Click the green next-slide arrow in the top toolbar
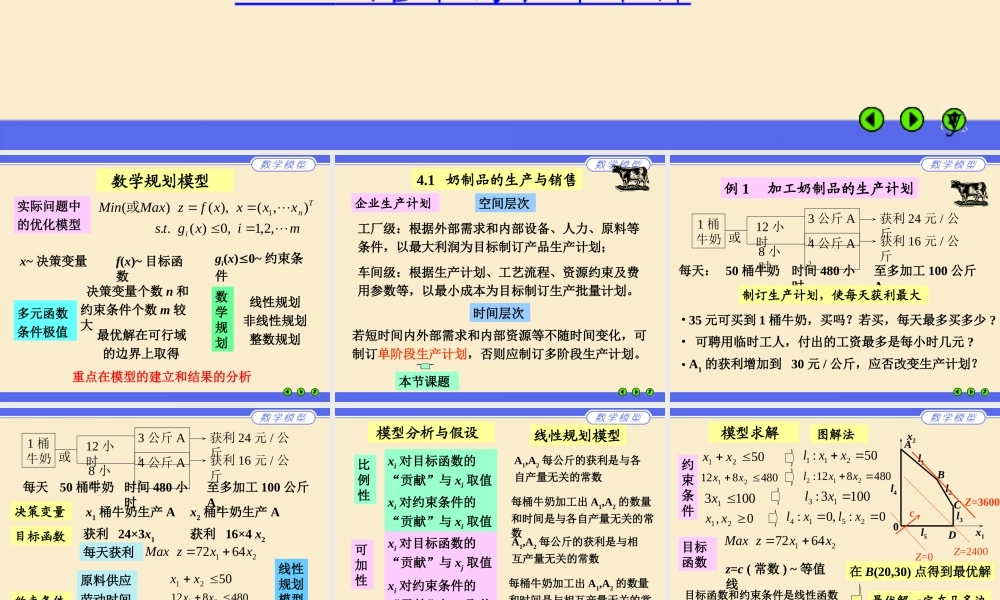The width and height of the screenshot is (1000, 600). [x=911, y=119]
